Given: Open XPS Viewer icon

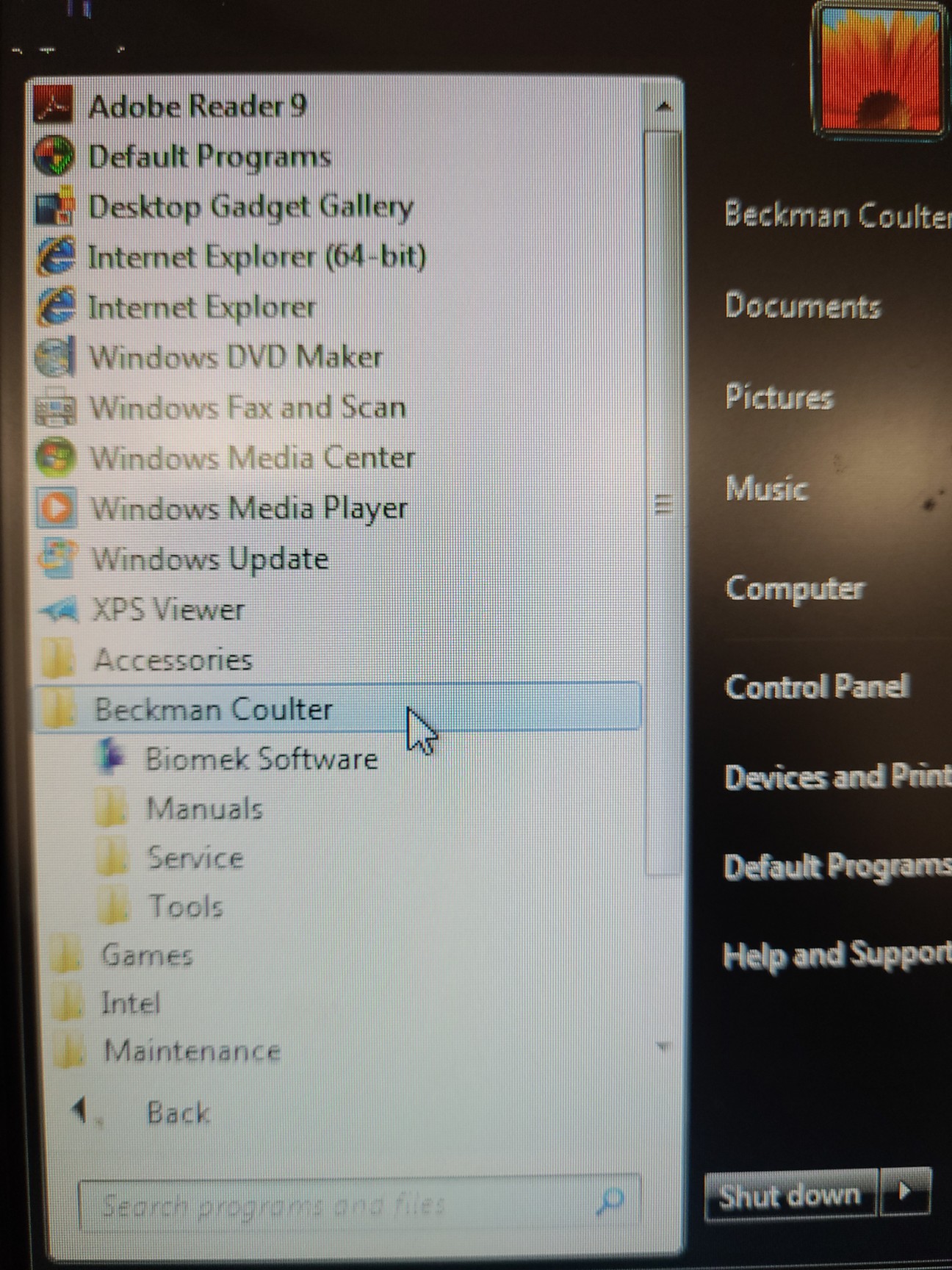Looking at the screenshot, I should coord(57,609).
